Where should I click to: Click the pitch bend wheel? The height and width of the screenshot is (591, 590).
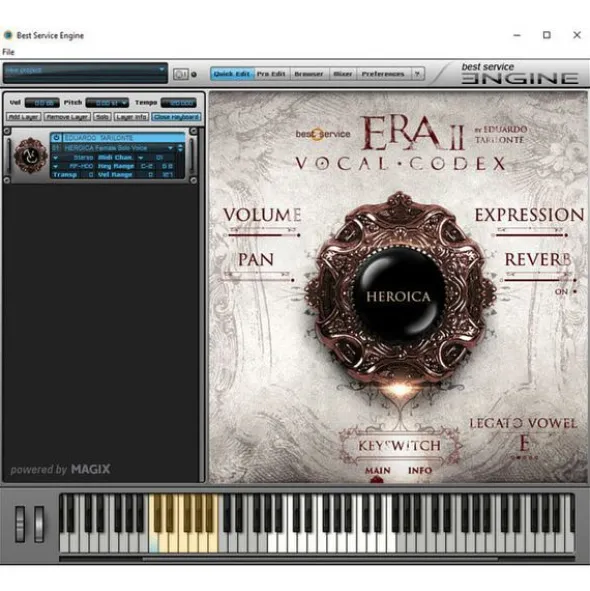point(20,524)
